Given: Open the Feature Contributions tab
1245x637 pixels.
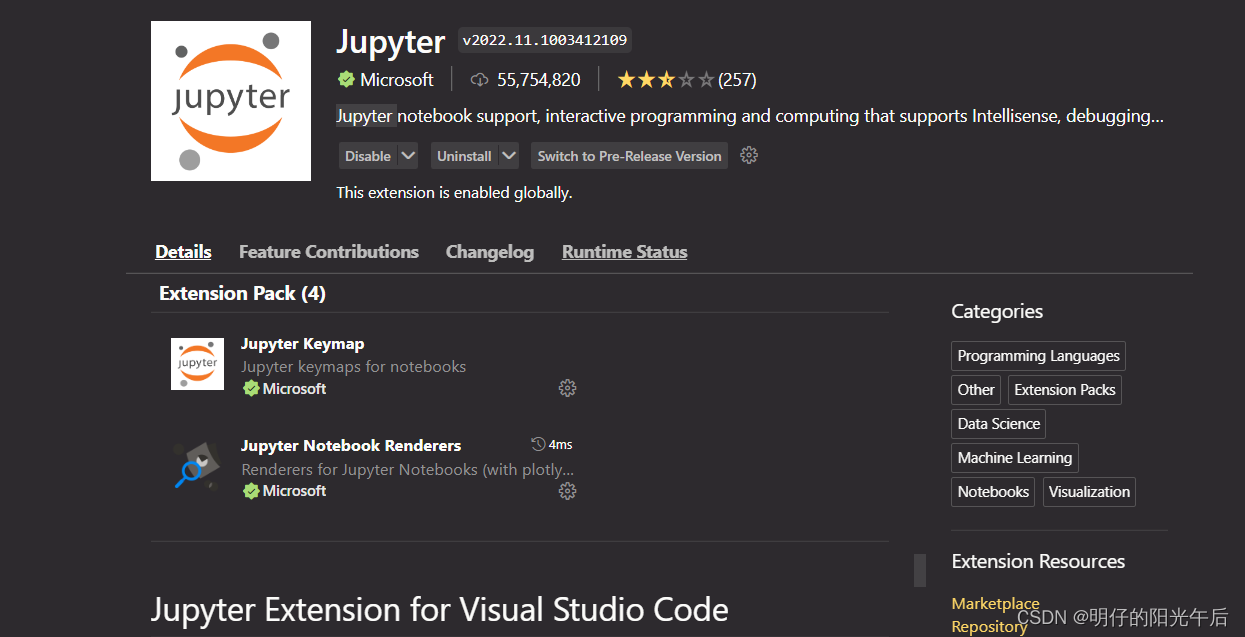Looking at the screenshot, I should coord(329,252).
